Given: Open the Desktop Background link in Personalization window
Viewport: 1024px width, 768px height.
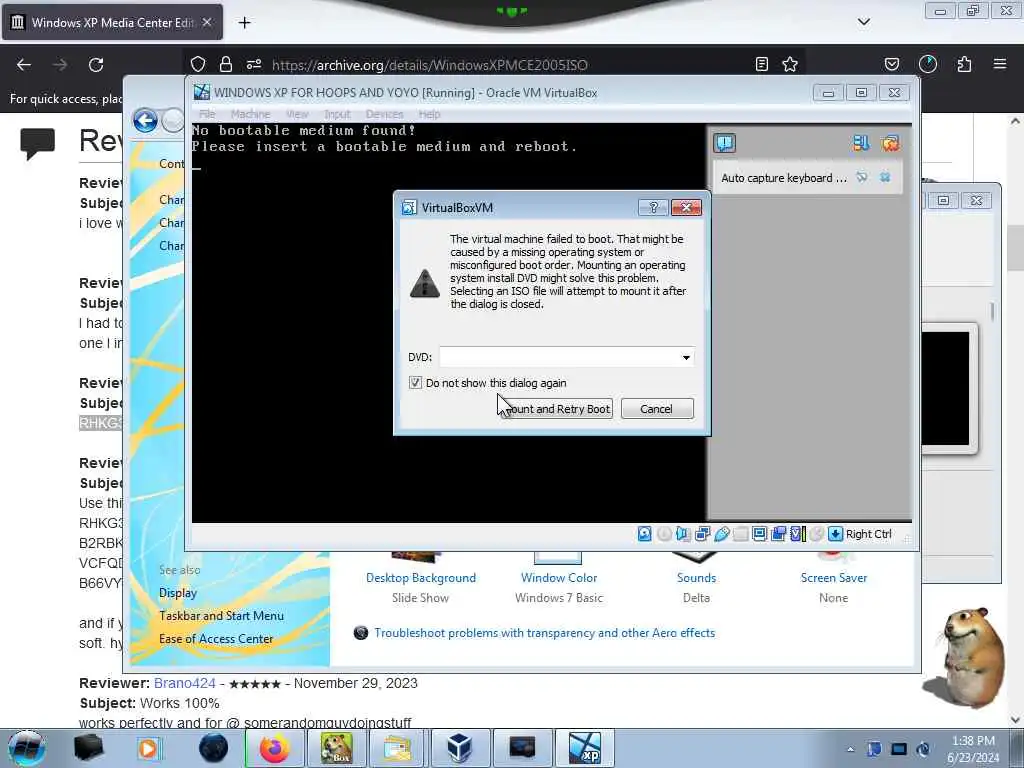Looking at the screenshot, I should (421, 578).
